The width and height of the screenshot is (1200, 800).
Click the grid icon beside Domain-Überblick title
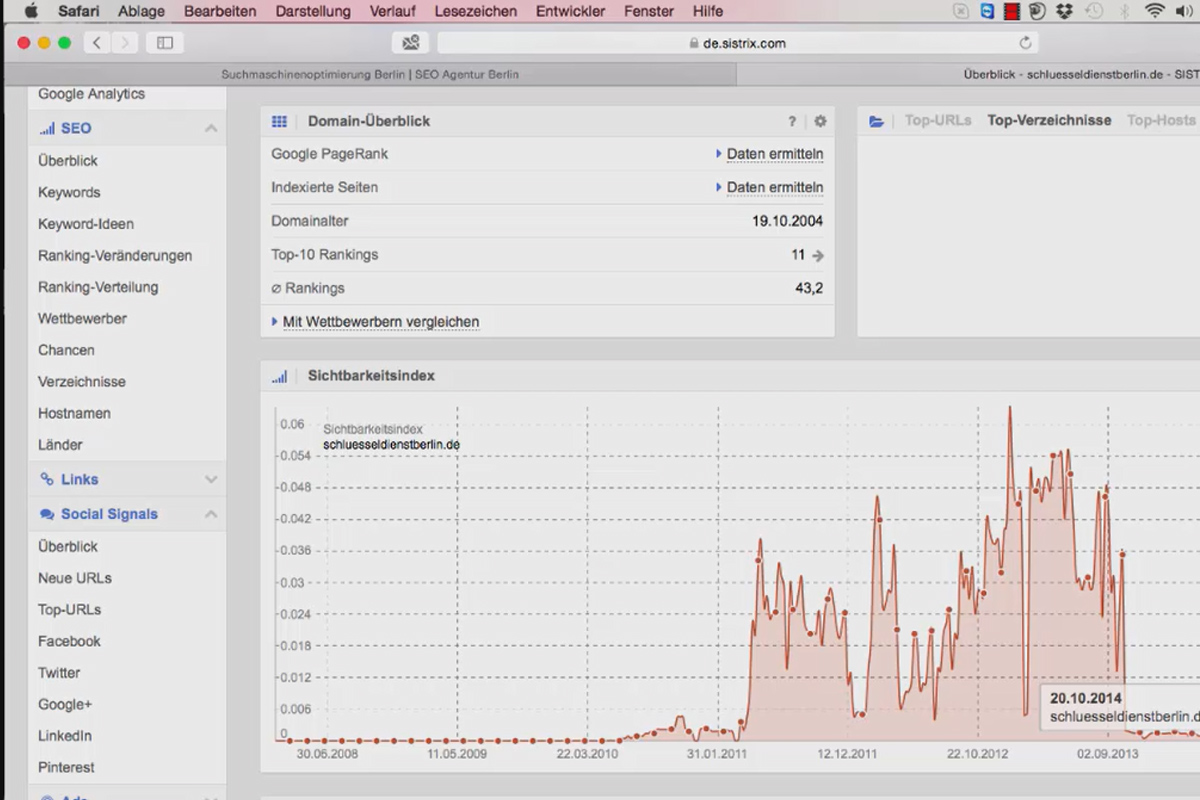(x=279, y=121)
